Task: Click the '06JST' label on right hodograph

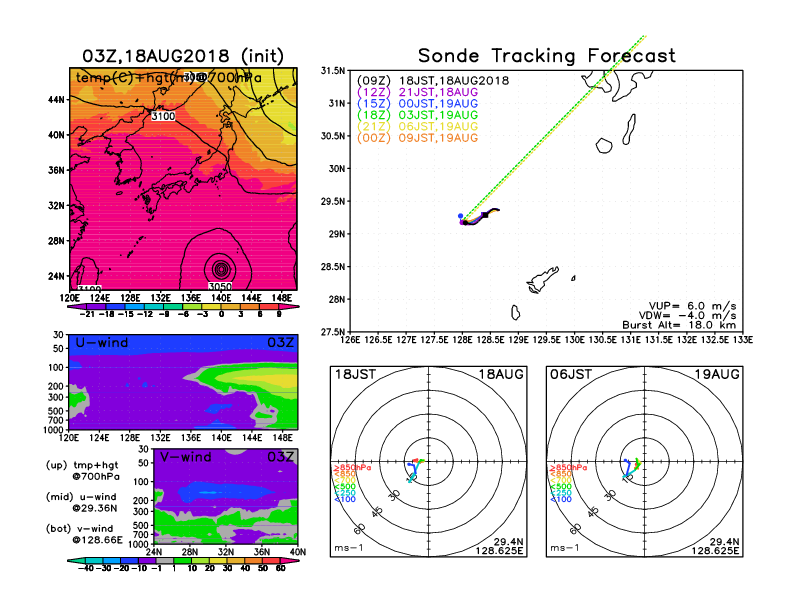Action: coord(571,375)
